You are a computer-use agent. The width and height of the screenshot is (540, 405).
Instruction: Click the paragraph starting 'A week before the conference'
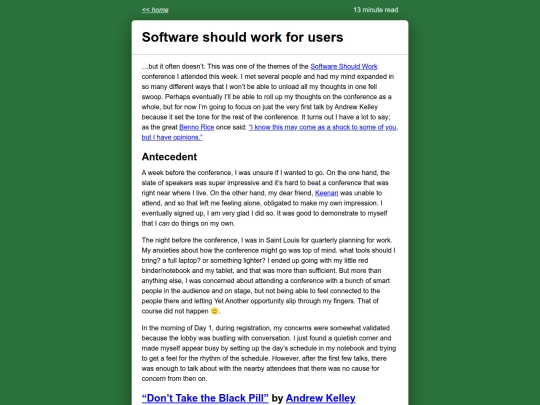[270, 198]
